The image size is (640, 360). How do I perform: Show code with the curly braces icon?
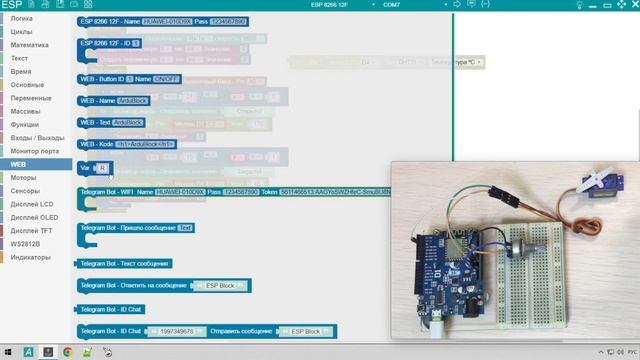(485, 4)
